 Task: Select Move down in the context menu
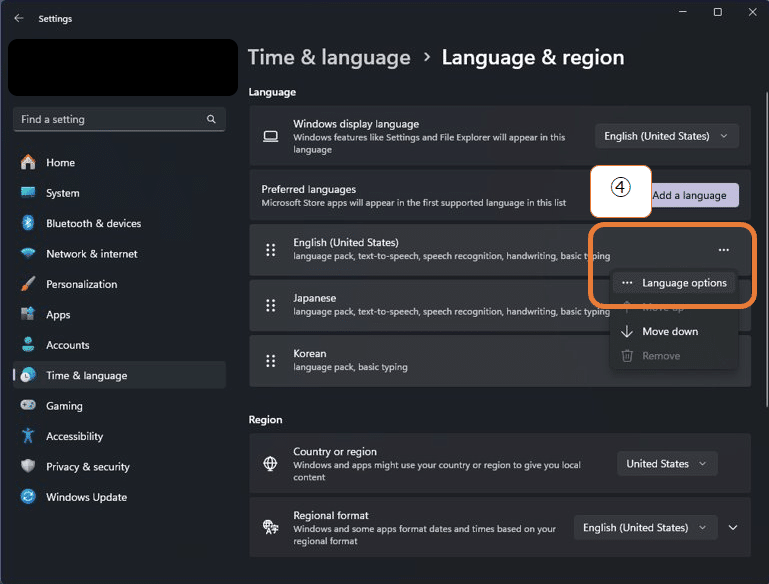pos(674,331)
